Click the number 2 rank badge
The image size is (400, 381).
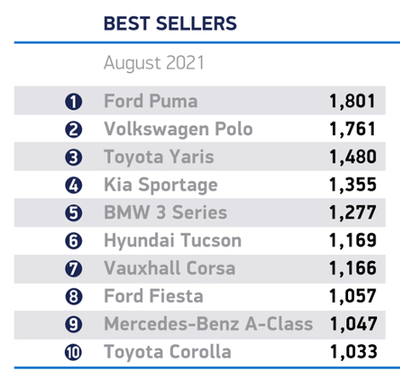(73, 130)
